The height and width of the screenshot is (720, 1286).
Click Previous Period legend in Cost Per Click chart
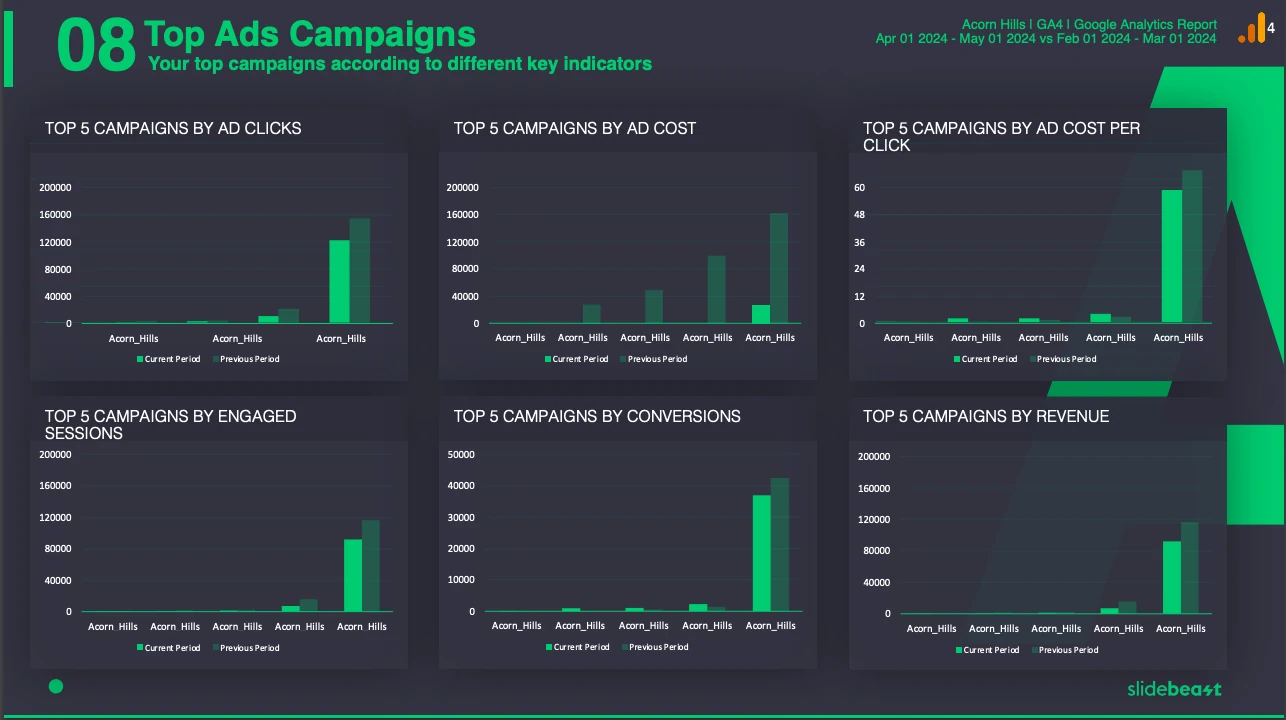1063,359
